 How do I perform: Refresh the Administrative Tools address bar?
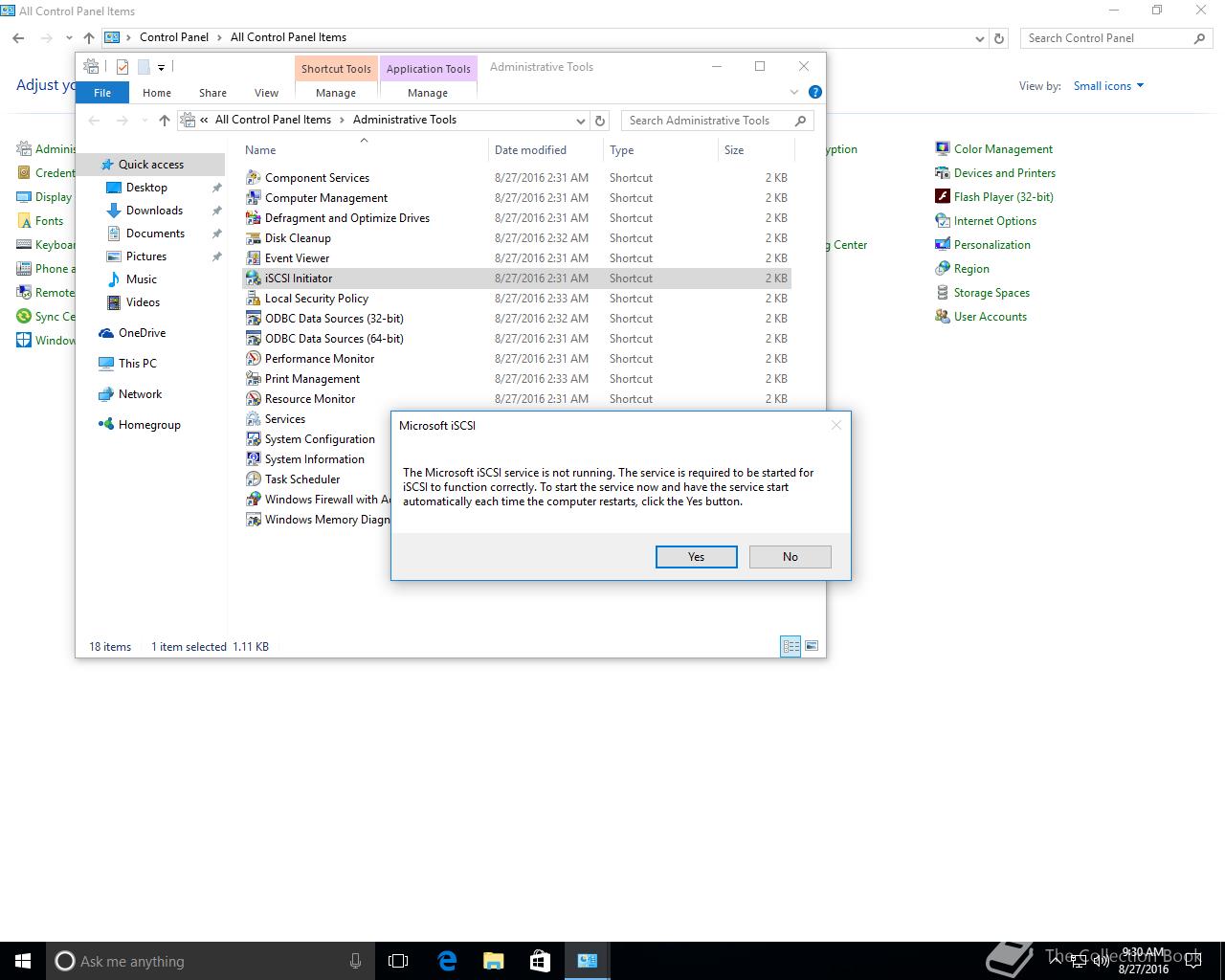pos(600,121)
